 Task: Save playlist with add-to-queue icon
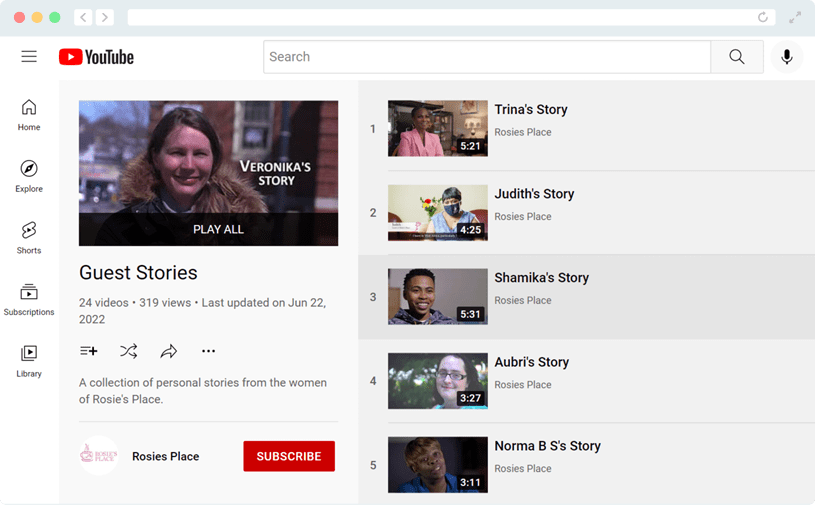tap(88, 351)
